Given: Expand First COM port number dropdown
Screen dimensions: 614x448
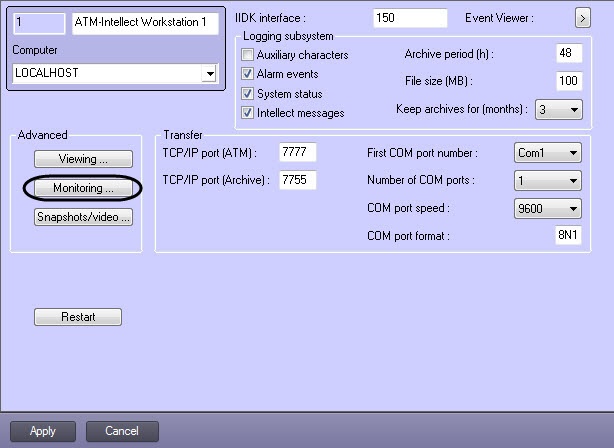Looking at the screenshot, I should pos(548,153).
